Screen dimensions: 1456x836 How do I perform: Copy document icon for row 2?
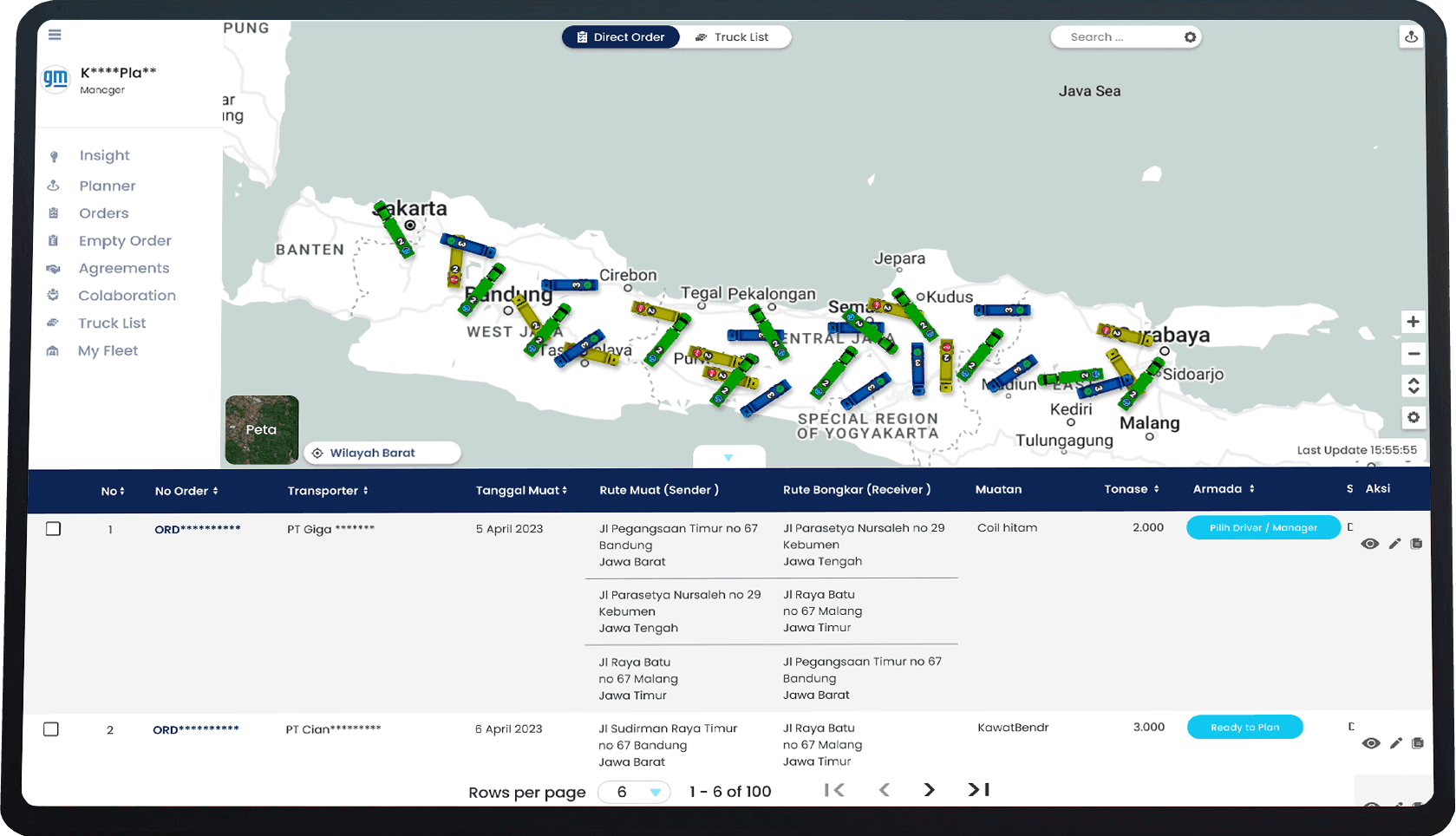click(x=1417, y=743)
